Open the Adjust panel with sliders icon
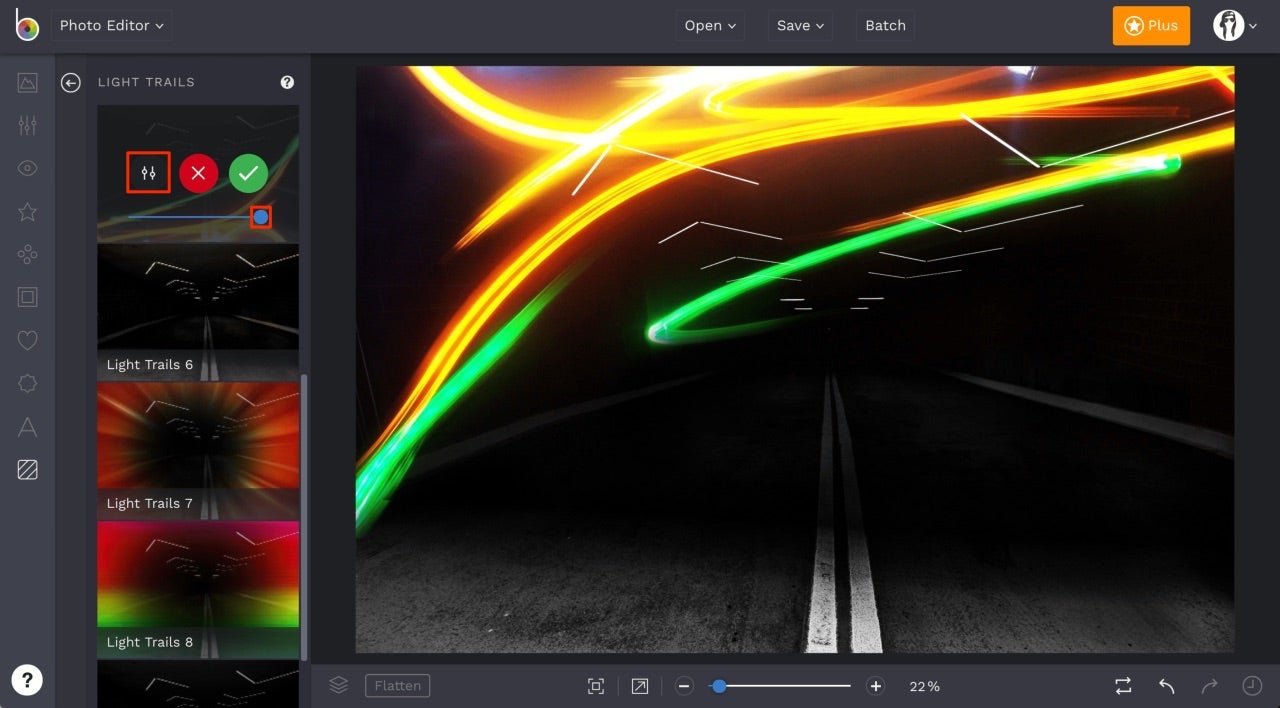Image resolution: width=1280 pixels, height=708 pixels. click(27, 125)
